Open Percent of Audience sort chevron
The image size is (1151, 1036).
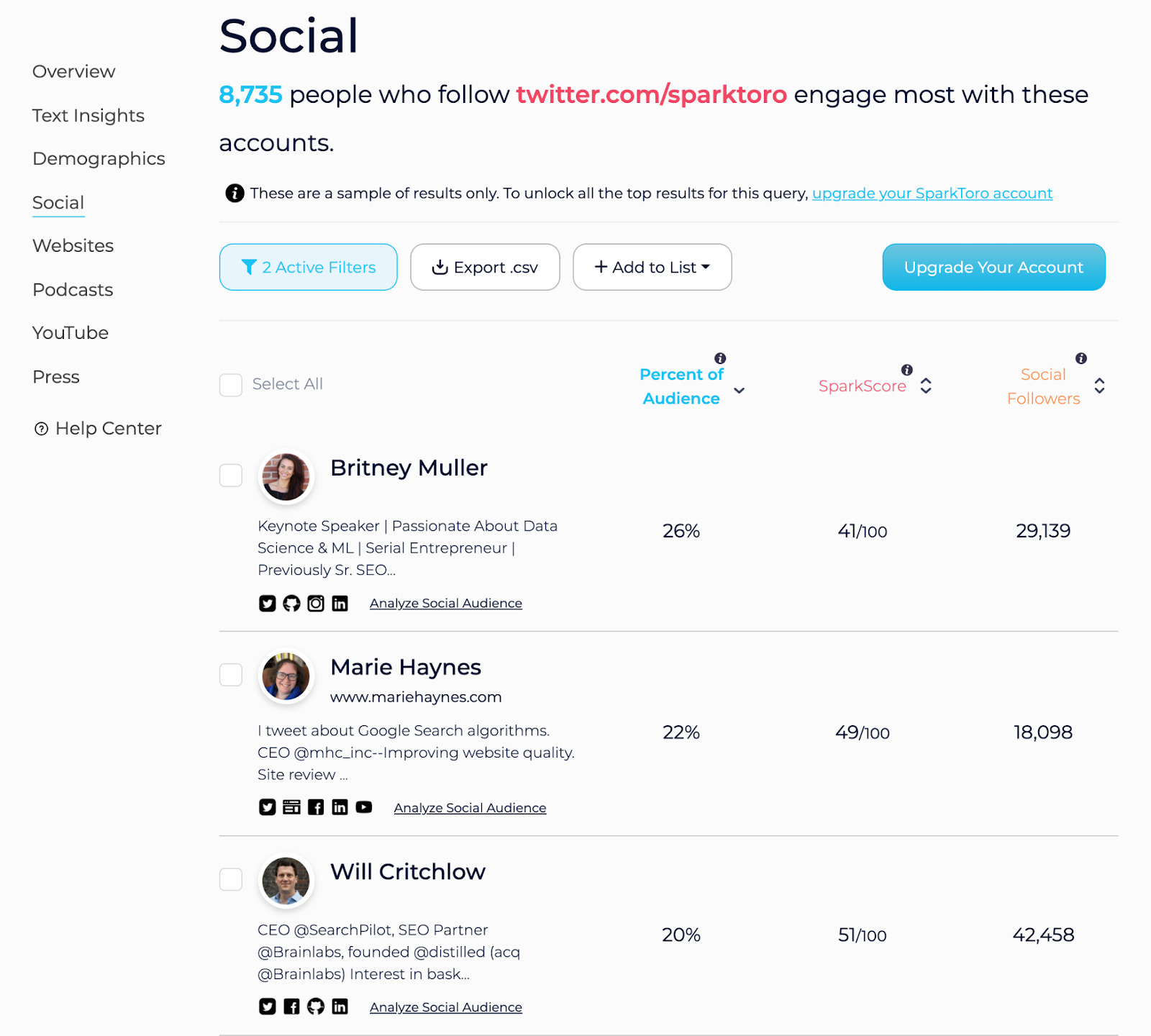point(740,391)
